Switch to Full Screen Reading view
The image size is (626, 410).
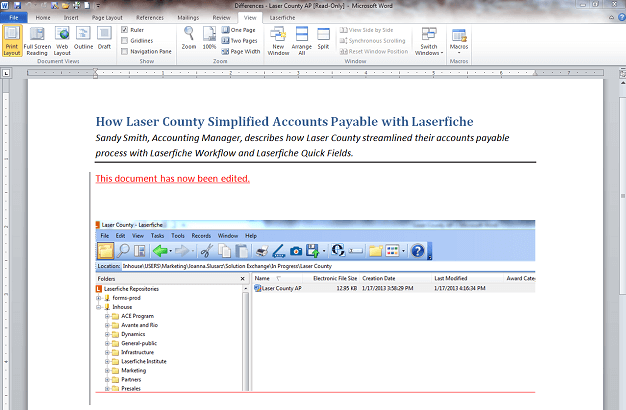click(x=37, y=41)
